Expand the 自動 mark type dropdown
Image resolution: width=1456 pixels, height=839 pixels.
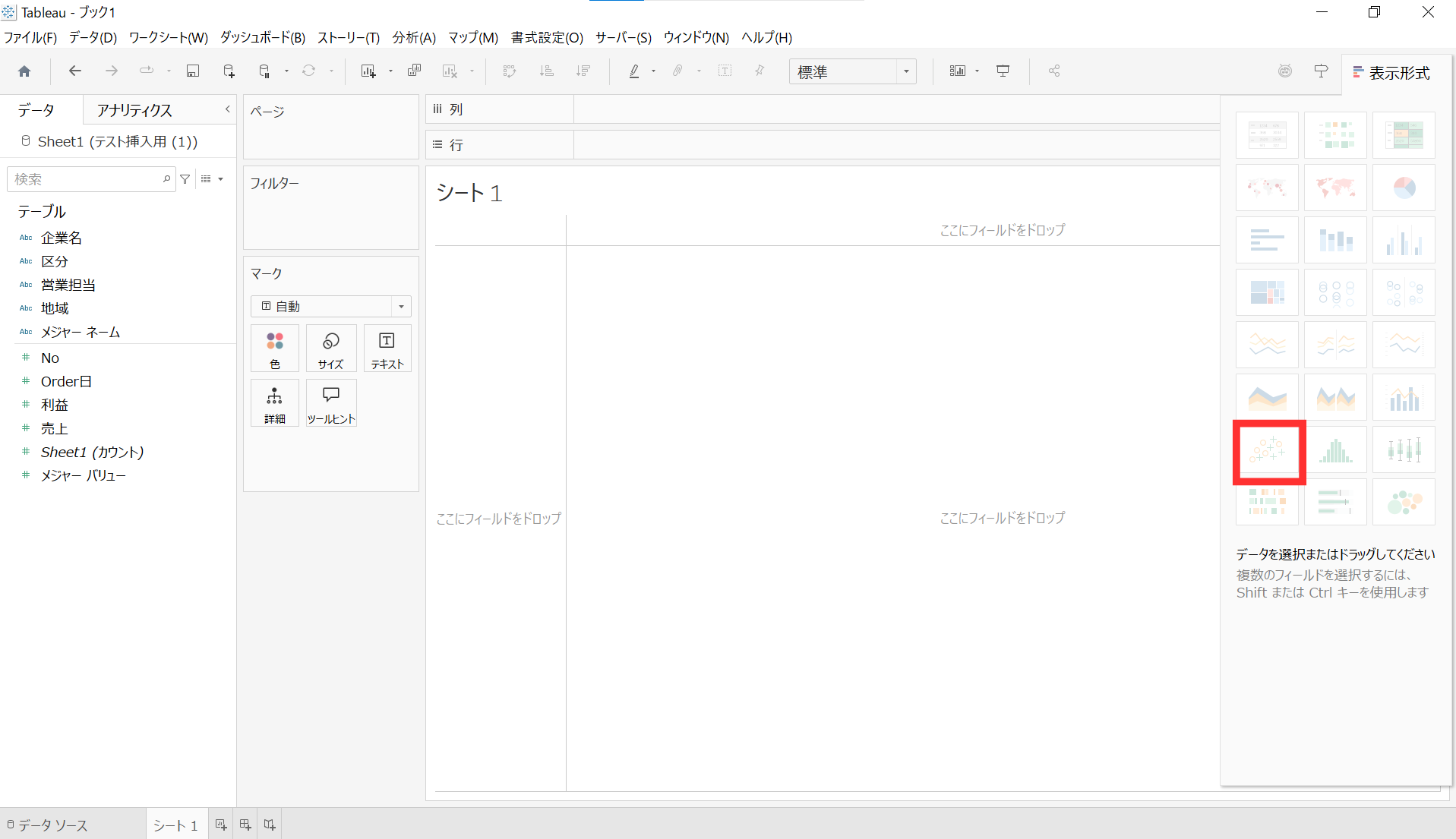point(331,306)
